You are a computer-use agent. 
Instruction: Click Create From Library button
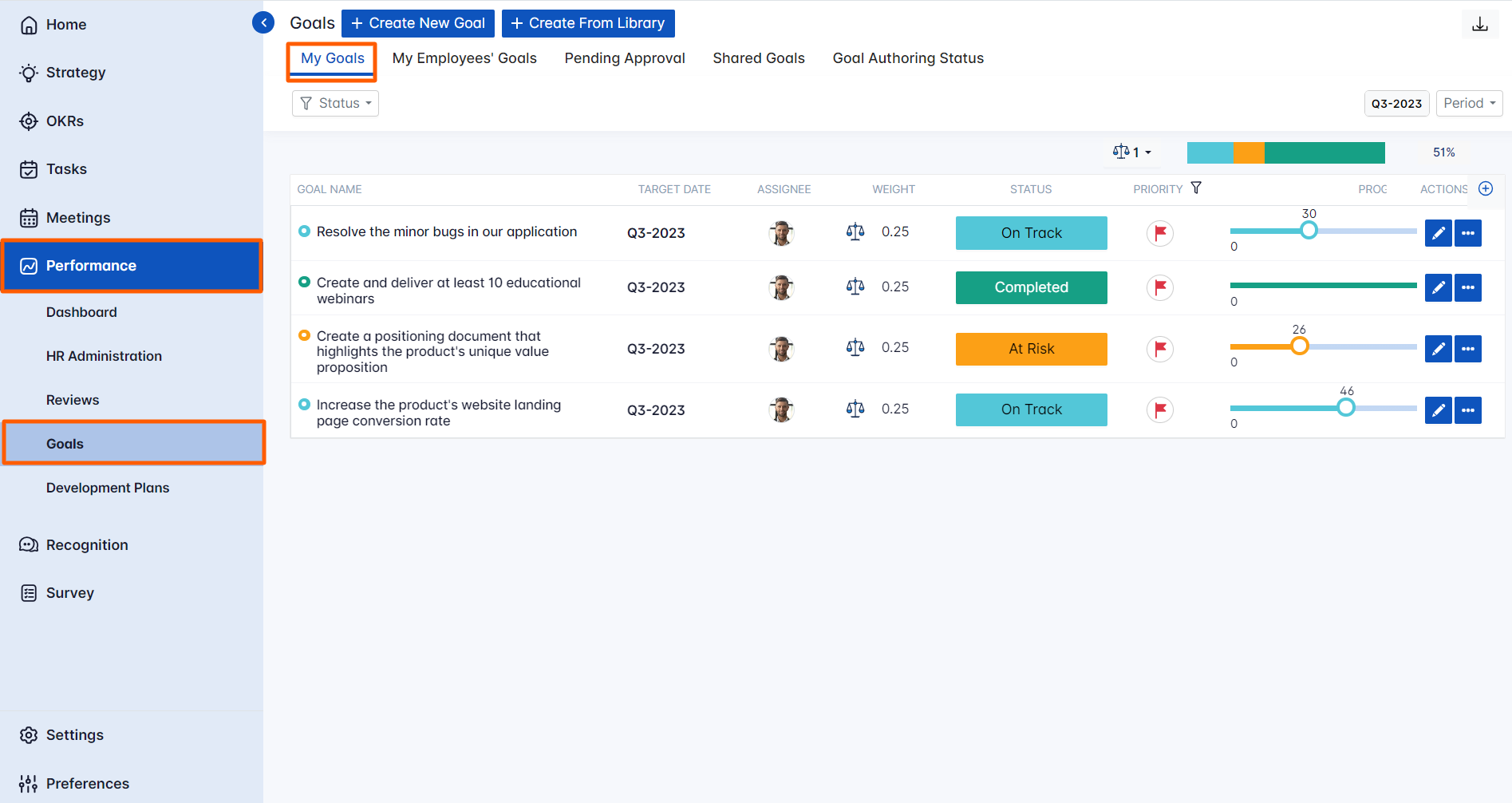pos(588,23)
